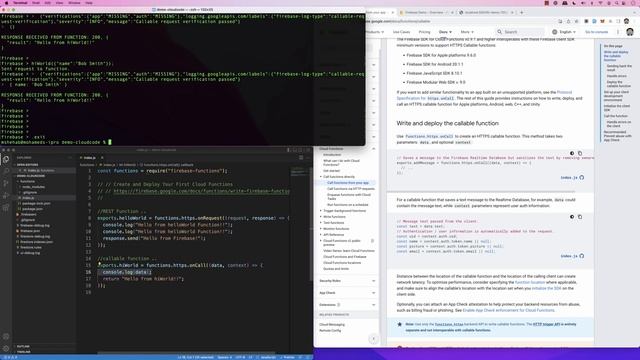Open Remote Config under Related Products
The width and height of the screenshot is (640, 360).
330,331
